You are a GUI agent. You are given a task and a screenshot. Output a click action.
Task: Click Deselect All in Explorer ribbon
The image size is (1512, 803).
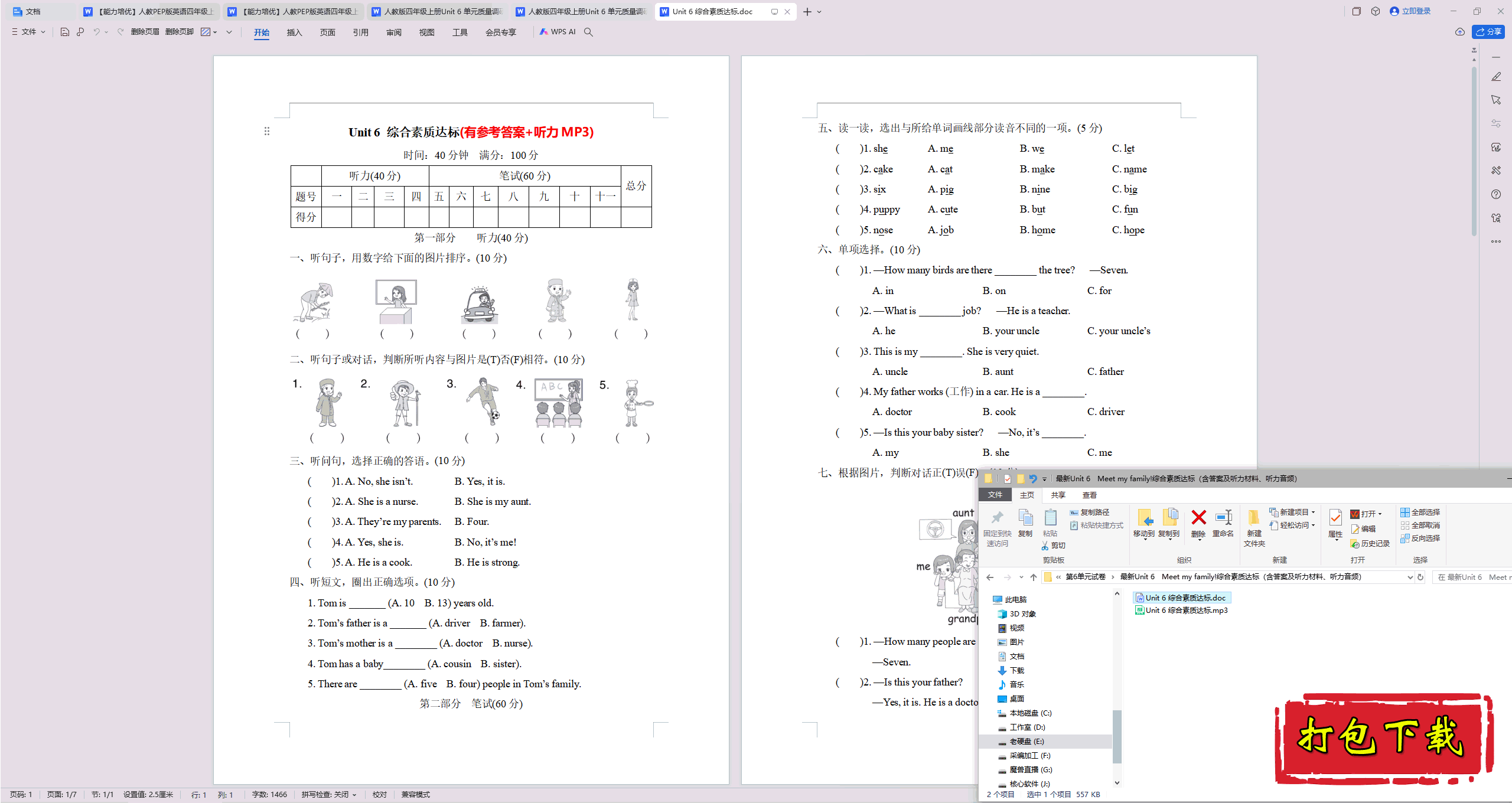(1420, 525)
